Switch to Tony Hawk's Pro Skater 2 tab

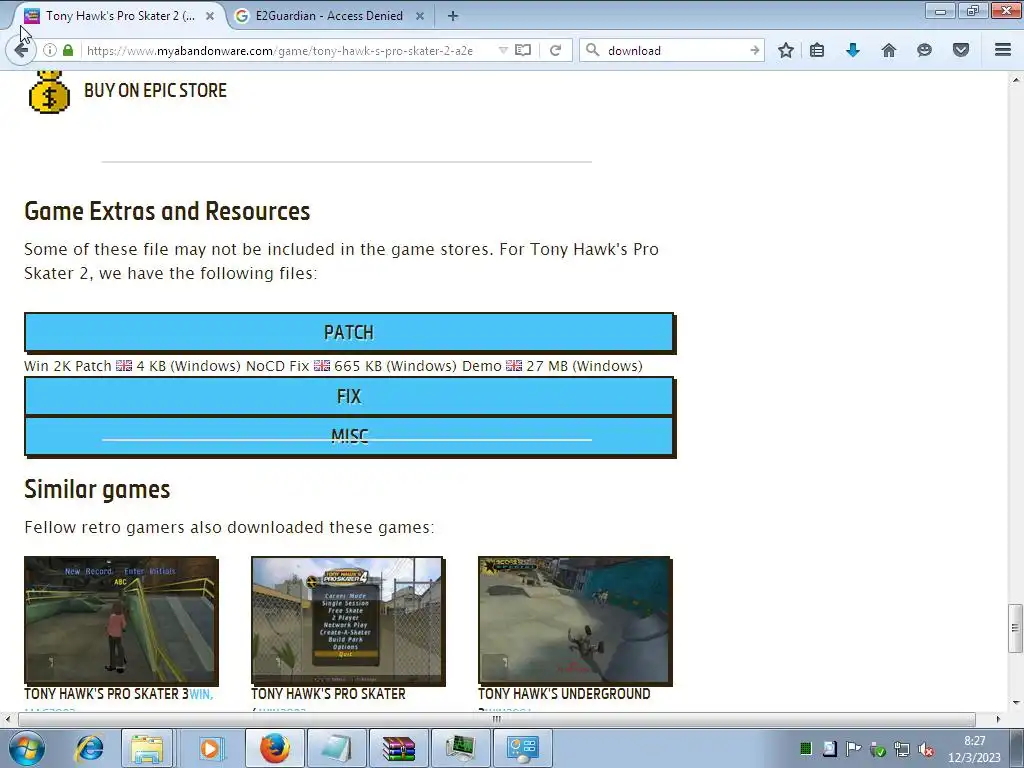click(x=118, y=16)
